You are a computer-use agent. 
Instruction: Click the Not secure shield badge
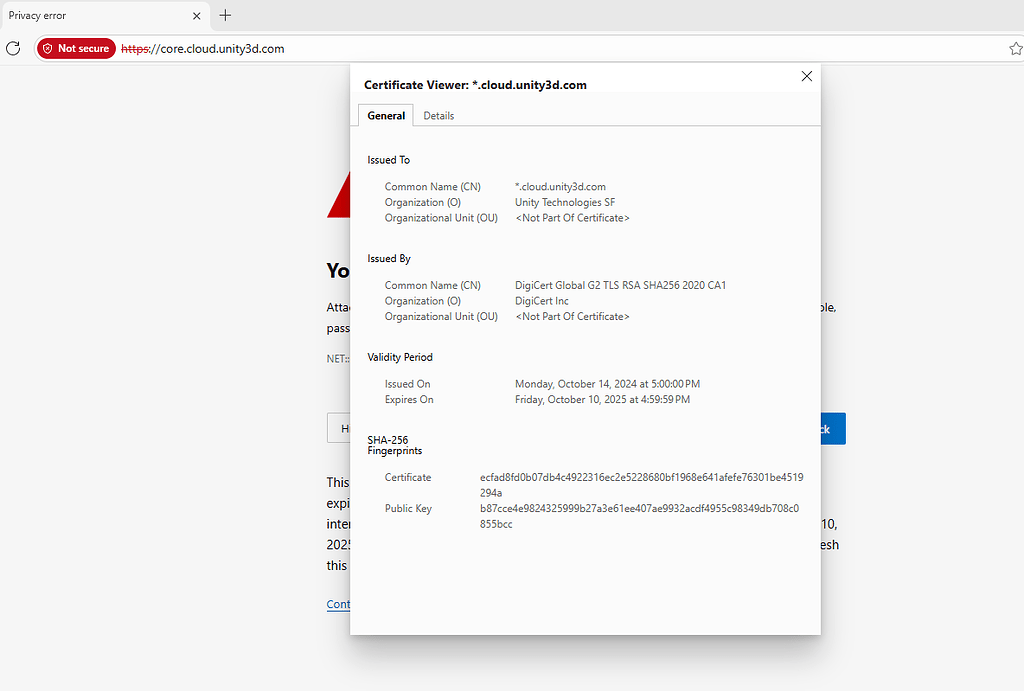click(x=75, y=48)
